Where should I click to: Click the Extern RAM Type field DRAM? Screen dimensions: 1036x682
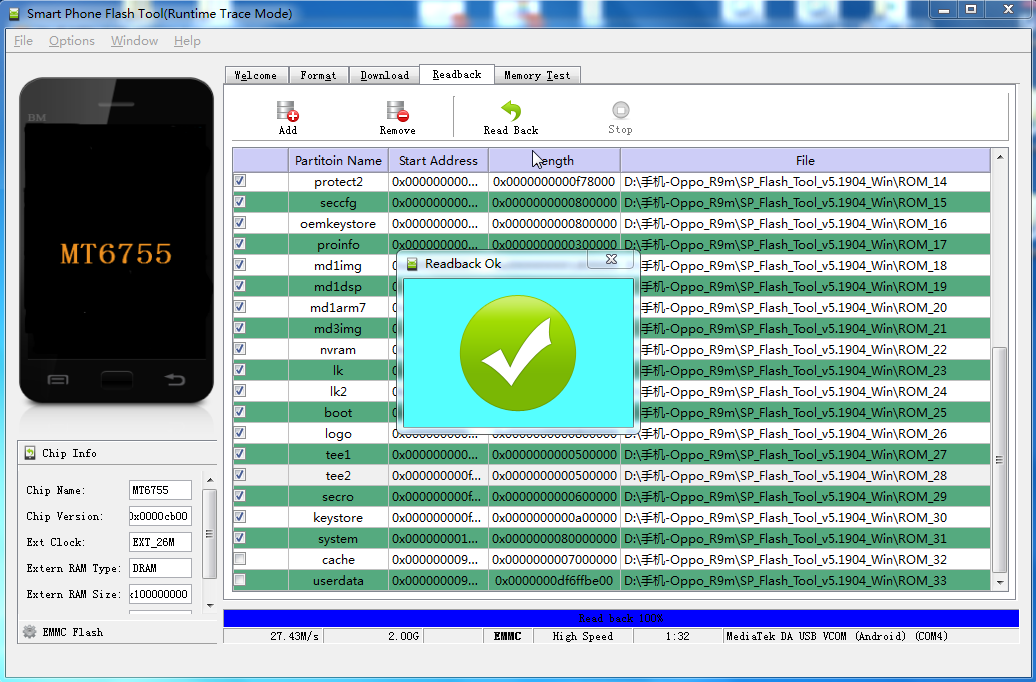click(161, 568)
